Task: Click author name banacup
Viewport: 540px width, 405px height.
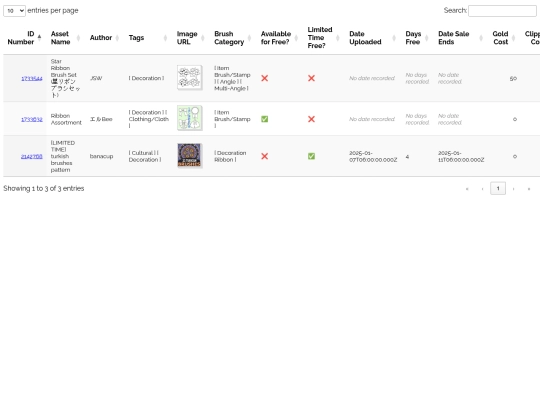Action: point(101,156)
